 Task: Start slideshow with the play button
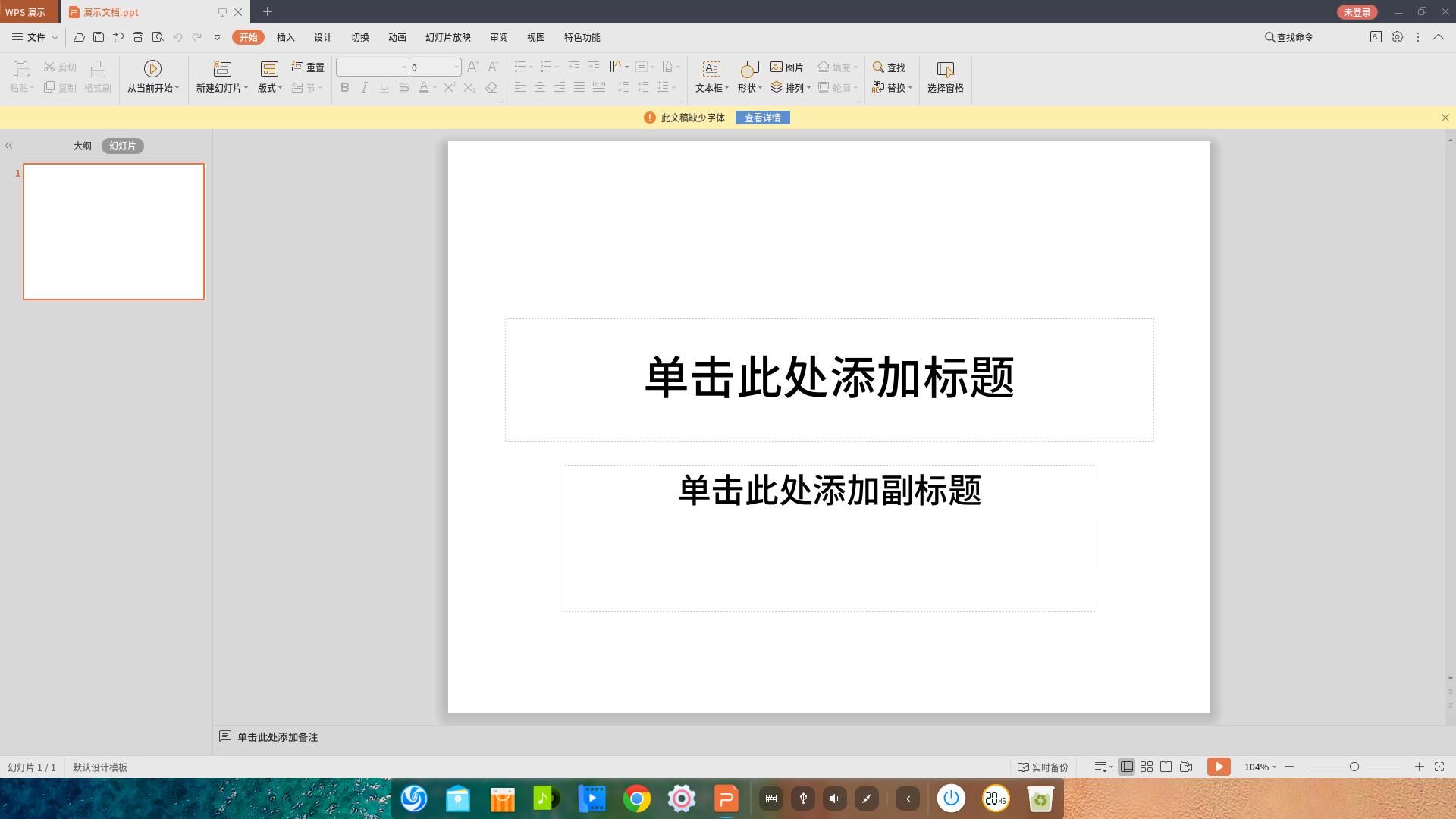[1219, 767]
